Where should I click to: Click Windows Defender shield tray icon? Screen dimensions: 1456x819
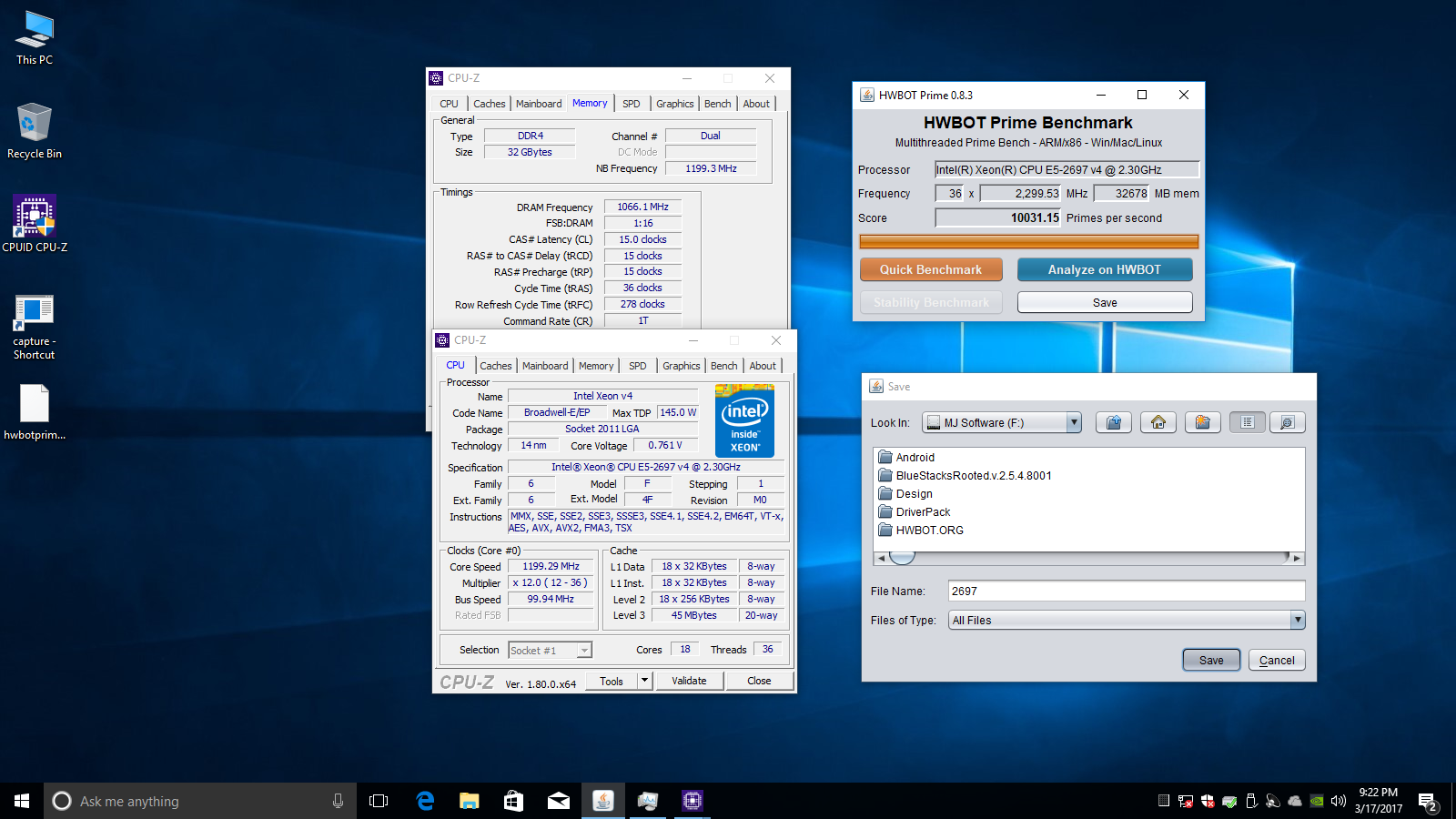pos(1208,801)
